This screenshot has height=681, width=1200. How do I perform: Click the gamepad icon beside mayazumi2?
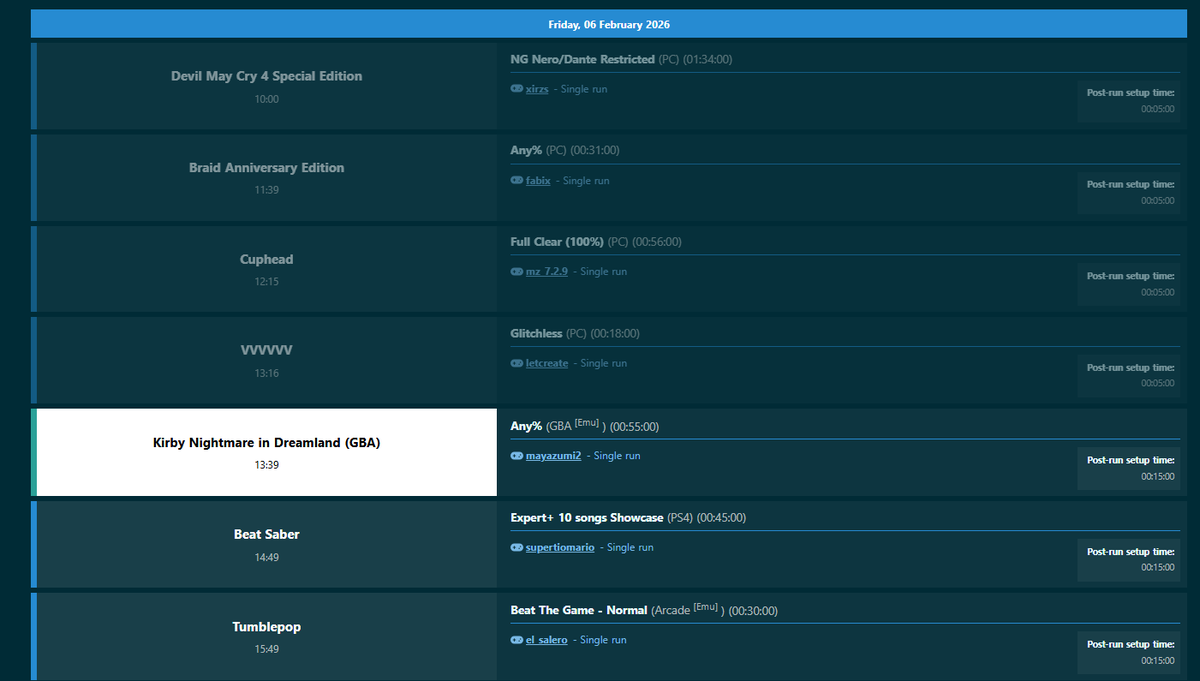pos(517,456)
